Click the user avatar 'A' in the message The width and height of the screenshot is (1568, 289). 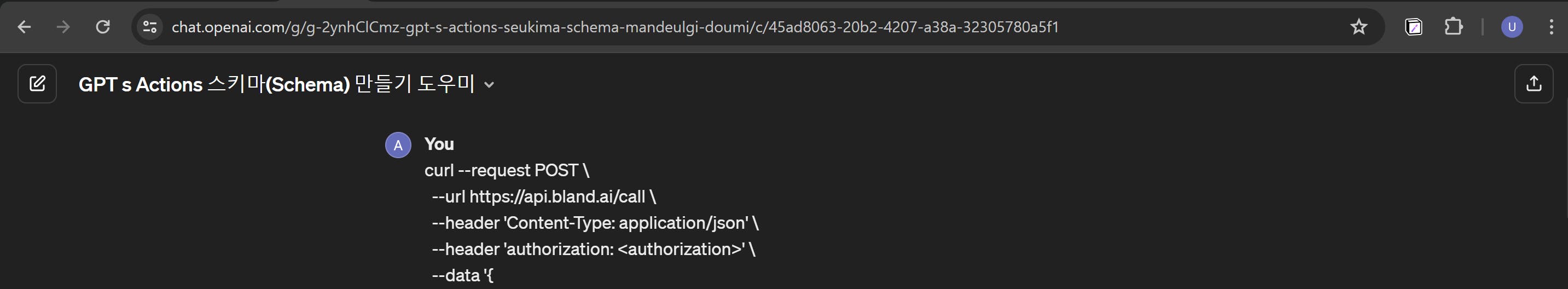398,146
